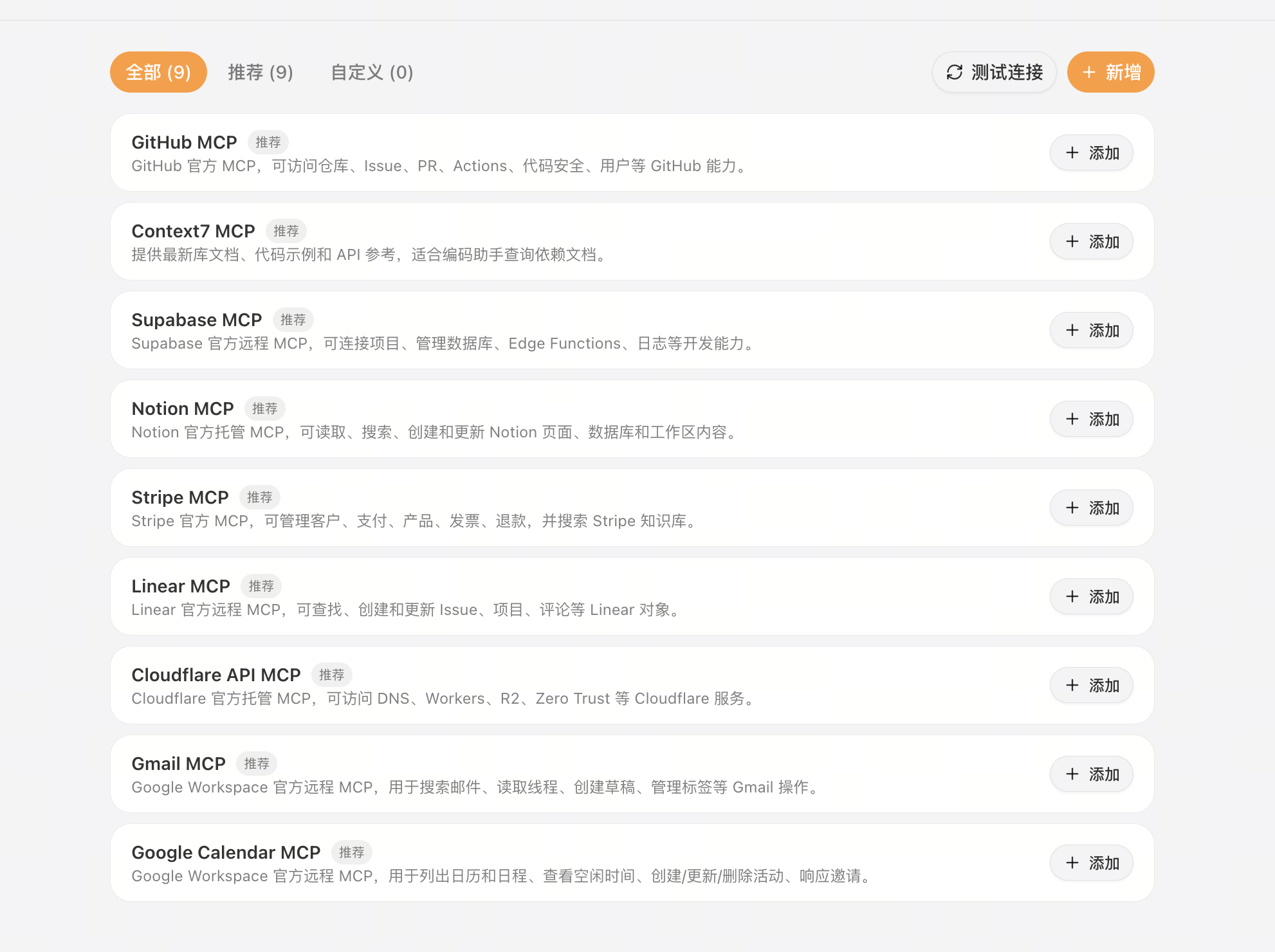Add the Gmail MCP server
This screenshot has width=1275, height=952.
point(1092,774)
